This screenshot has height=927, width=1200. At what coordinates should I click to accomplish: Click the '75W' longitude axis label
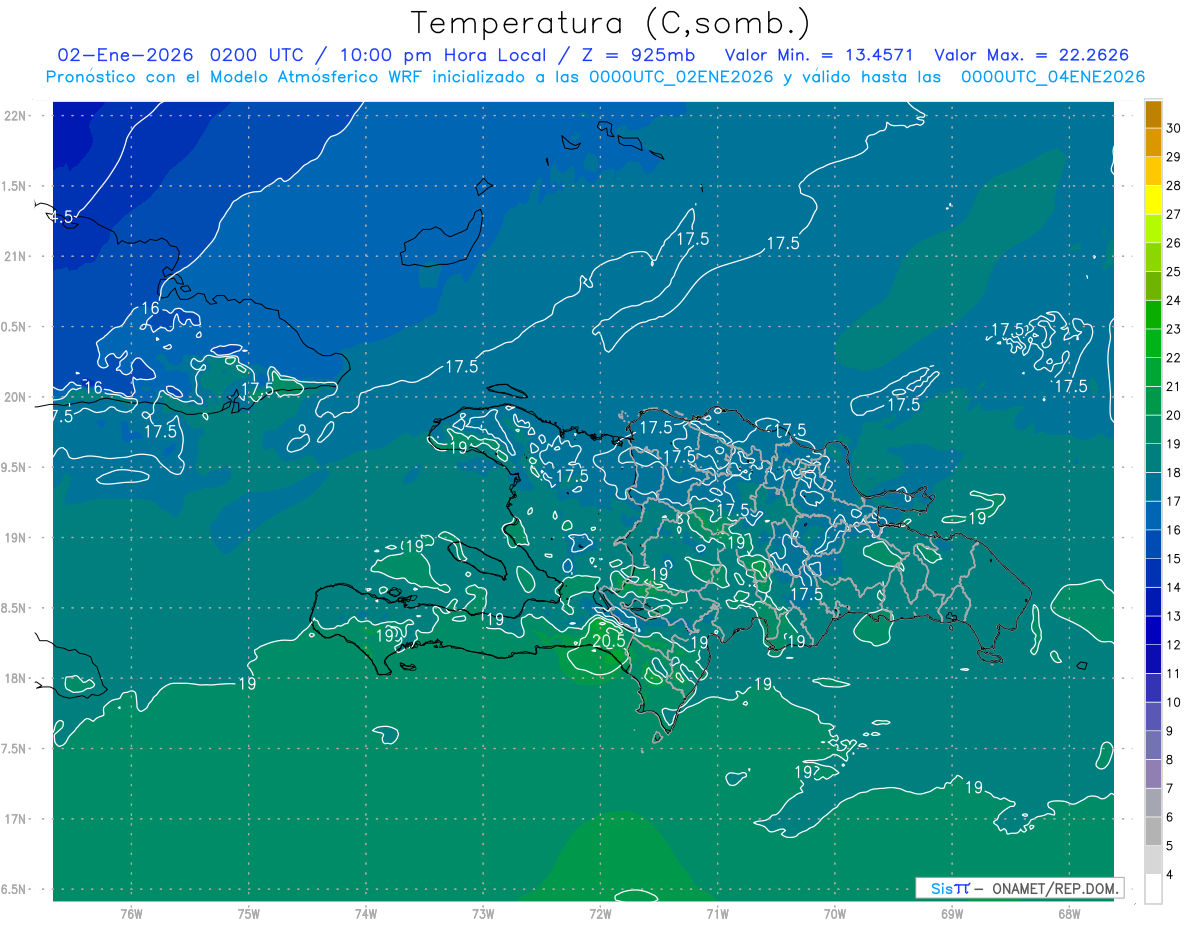[x=248, y=913]
